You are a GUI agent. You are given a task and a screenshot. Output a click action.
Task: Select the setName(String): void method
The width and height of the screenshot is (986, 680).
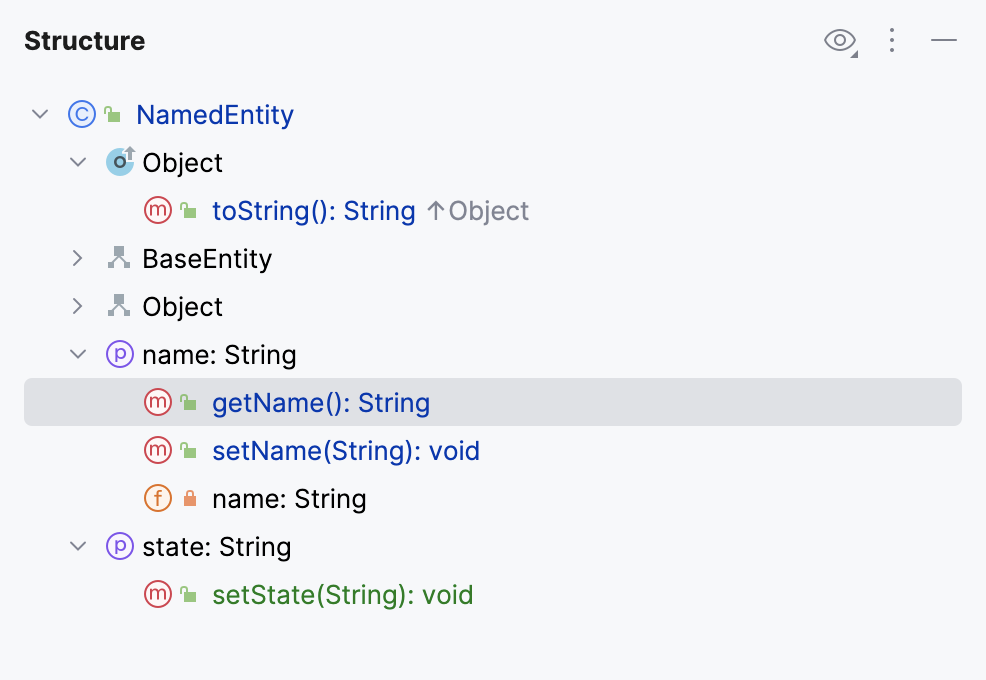click(x=345, y=450)
